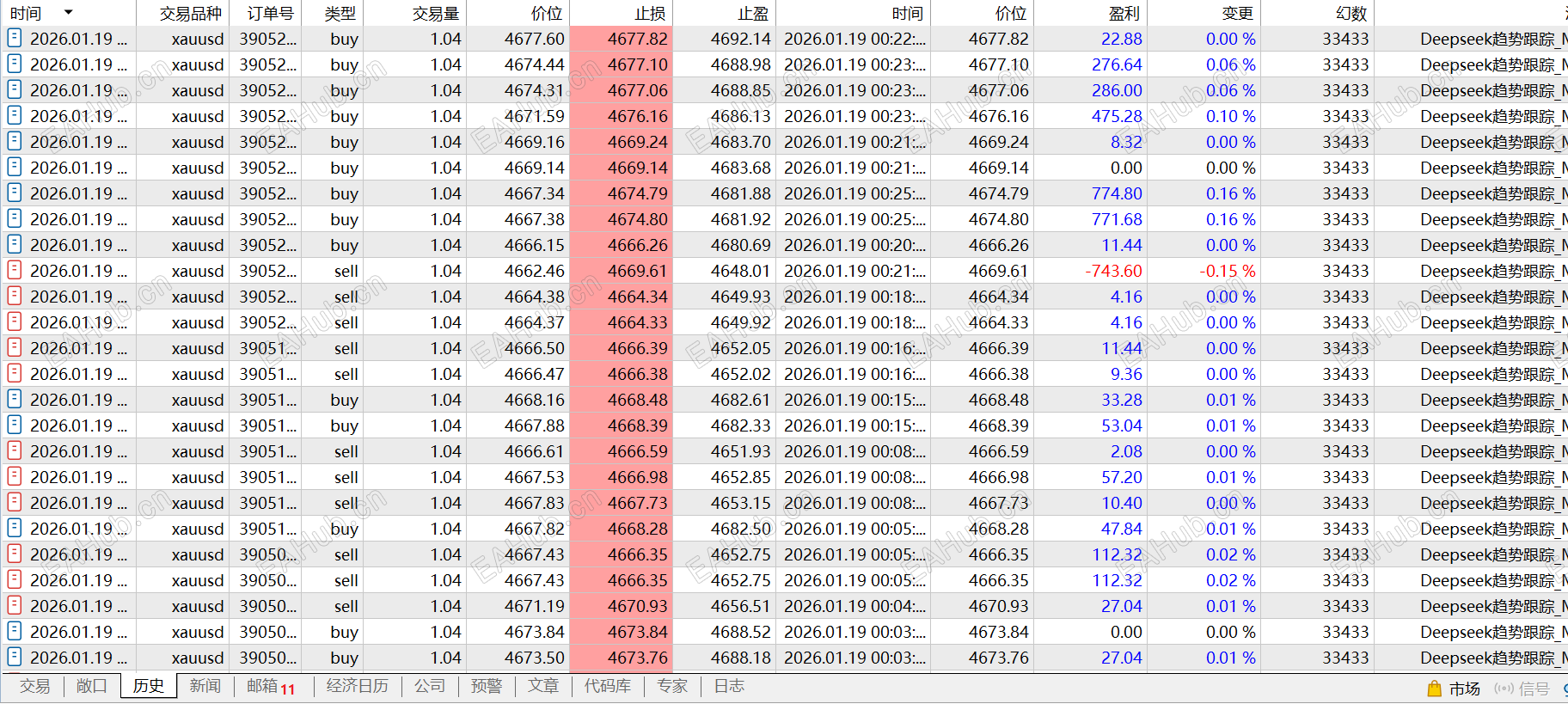The height and width of the screenshot is (704, 1568).
Task: Select the sell order icon with 57.20 profit
Action: (14, 476)
